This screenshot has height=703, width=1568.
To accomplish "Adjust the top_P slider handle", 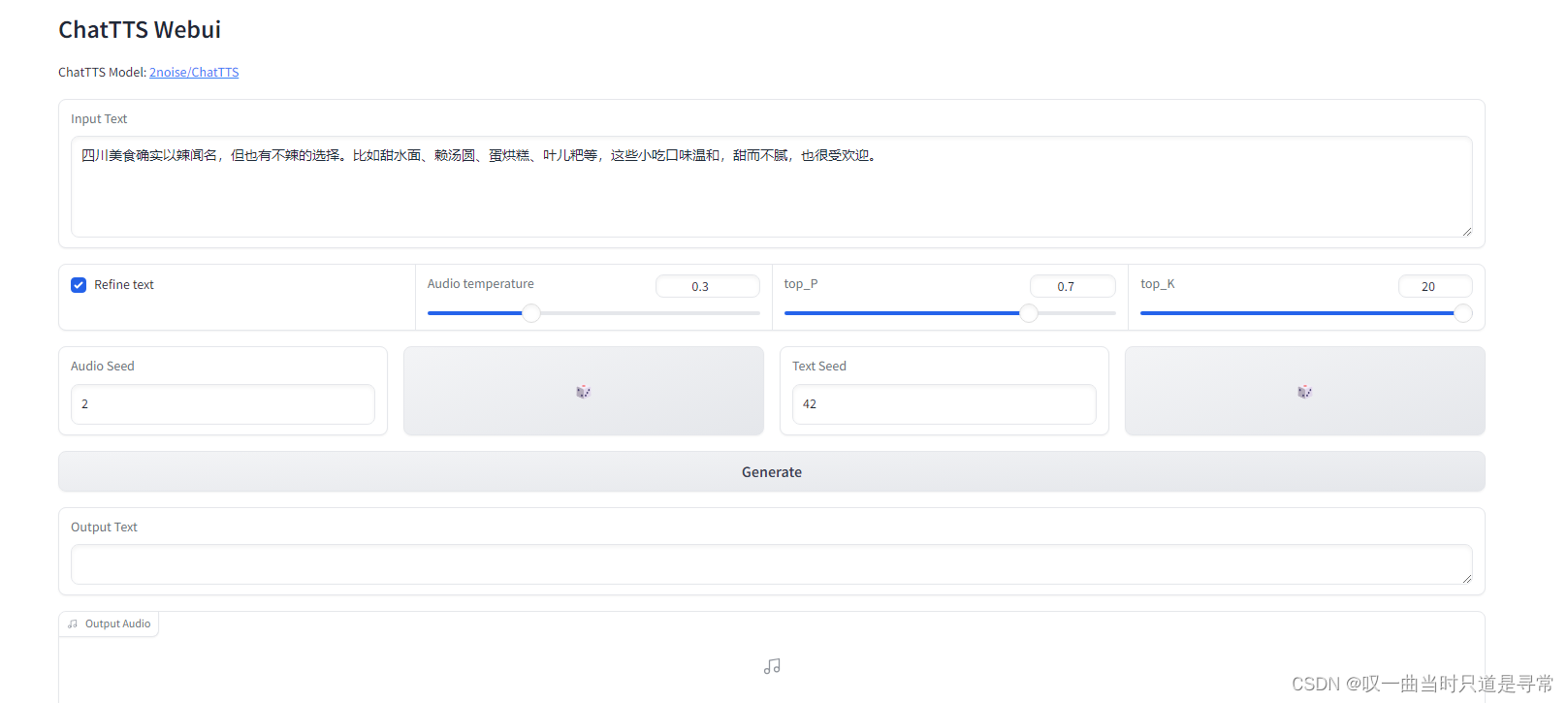I will [x=1029, y=313].
